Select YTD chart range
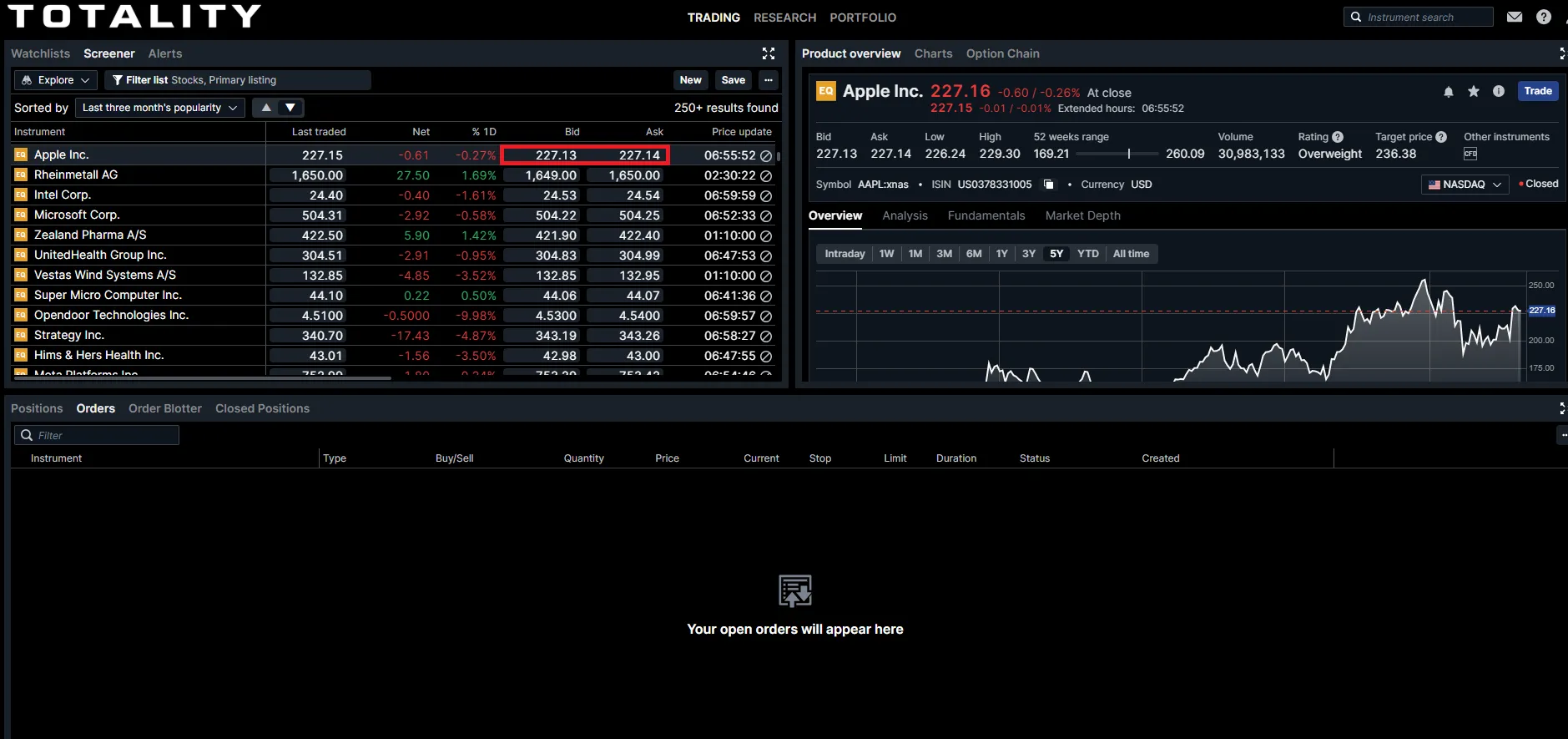 pos(1088,254)
